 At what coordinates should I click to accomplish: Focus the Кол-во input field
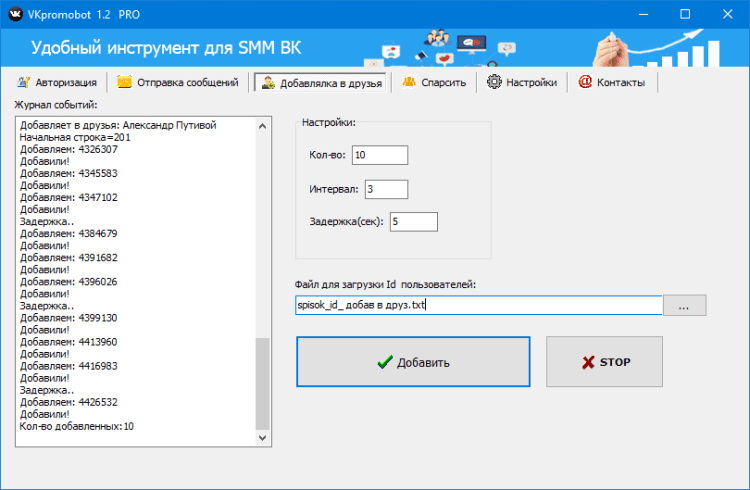(x=380, y=155)
